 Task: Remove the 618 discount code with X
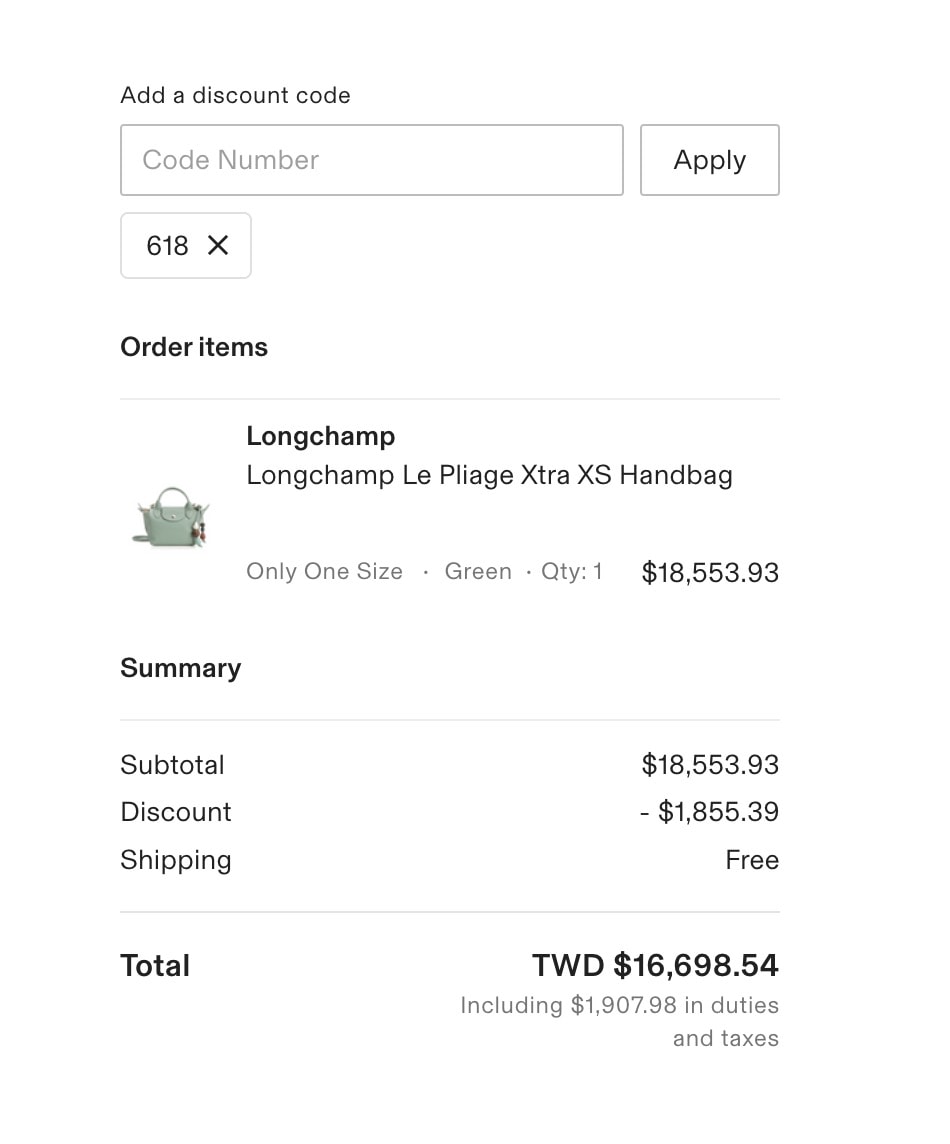coord(217,245)
